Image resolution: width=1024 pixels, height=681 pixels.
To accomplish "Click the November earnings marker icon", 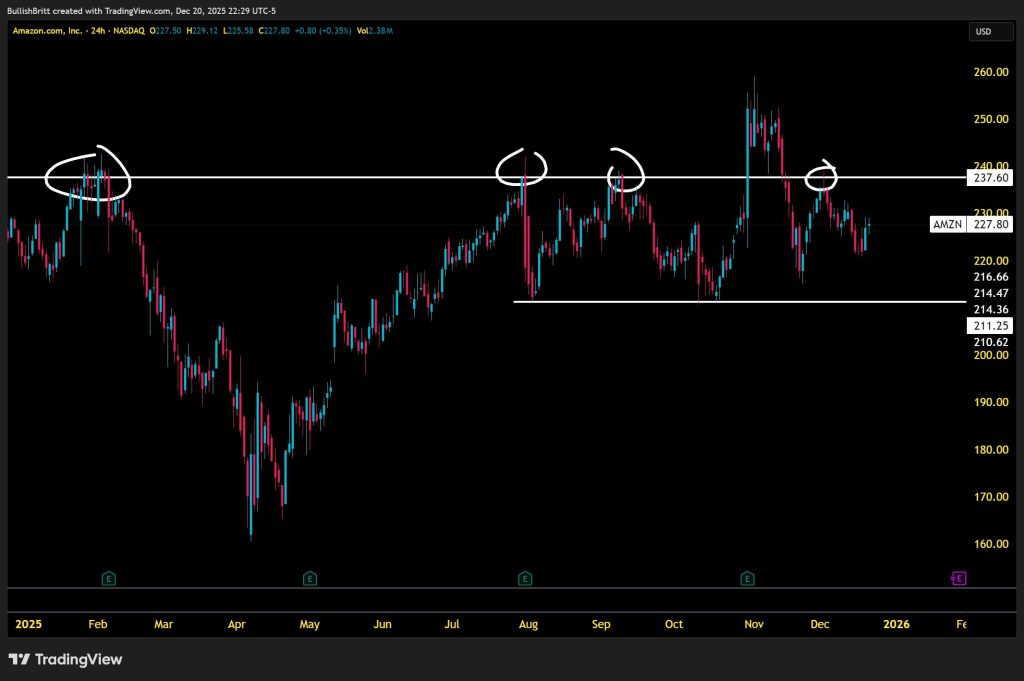I will (x=747, y=578).
